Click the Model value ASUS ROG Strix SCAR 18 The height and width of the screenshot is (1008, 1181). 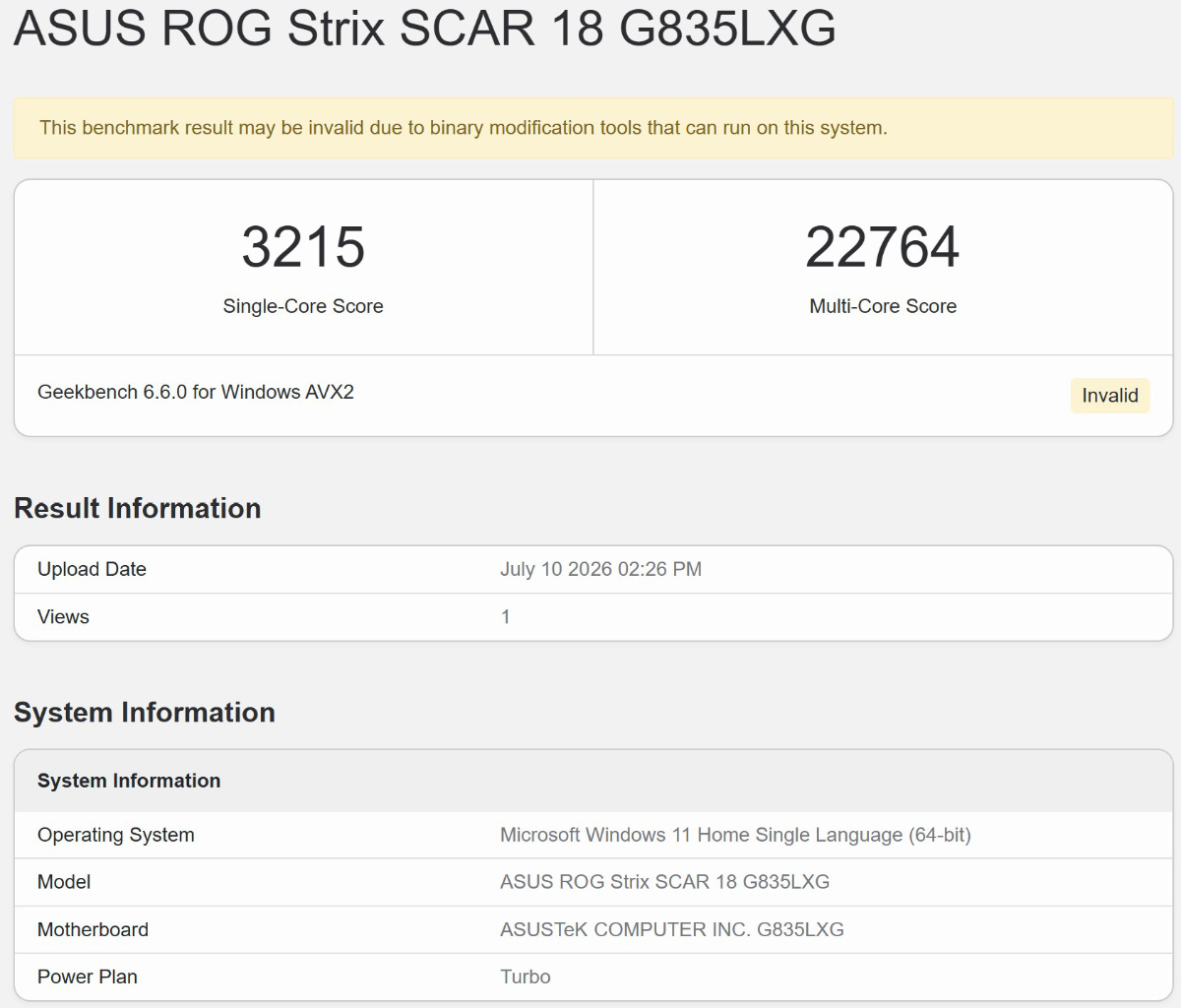pos(664,882)
